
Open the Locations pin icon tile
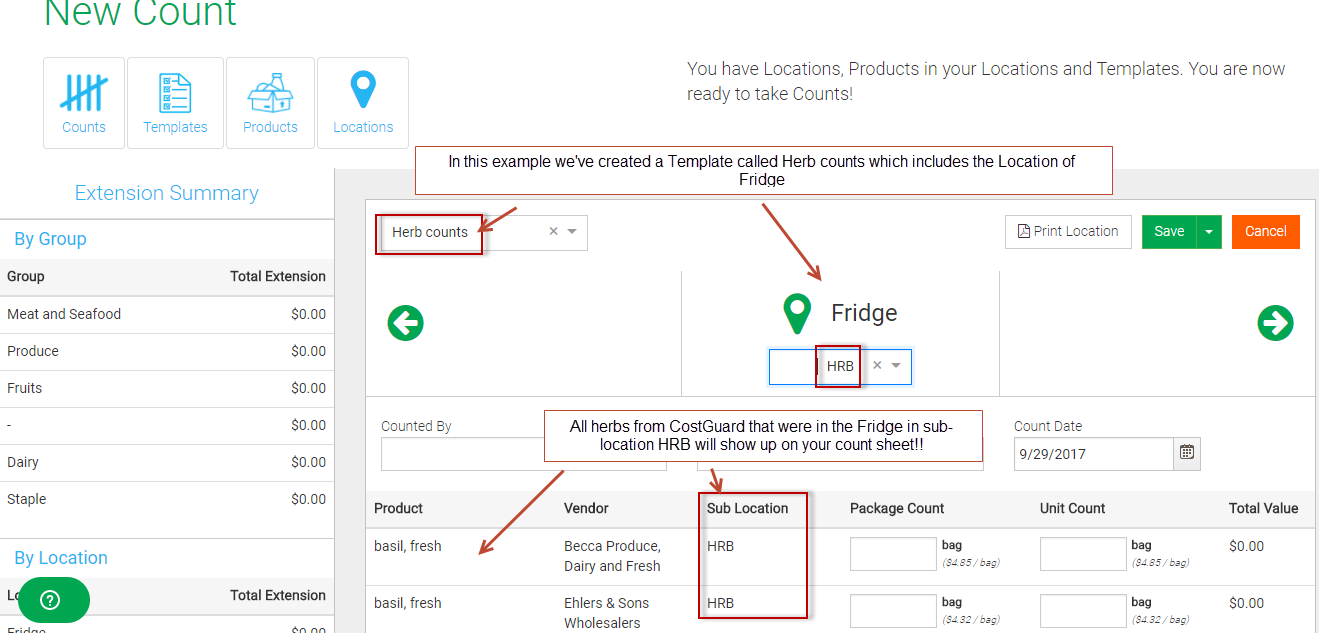[363, 103]
